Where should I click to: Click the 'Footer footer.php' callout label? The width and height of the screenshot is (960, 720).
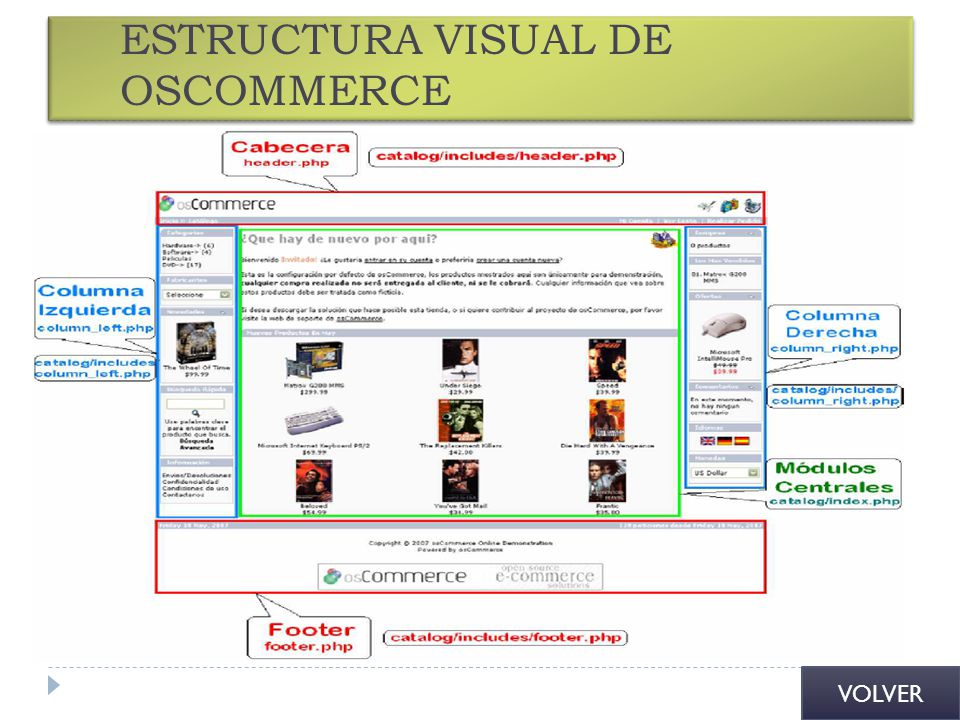coord(309,637)
